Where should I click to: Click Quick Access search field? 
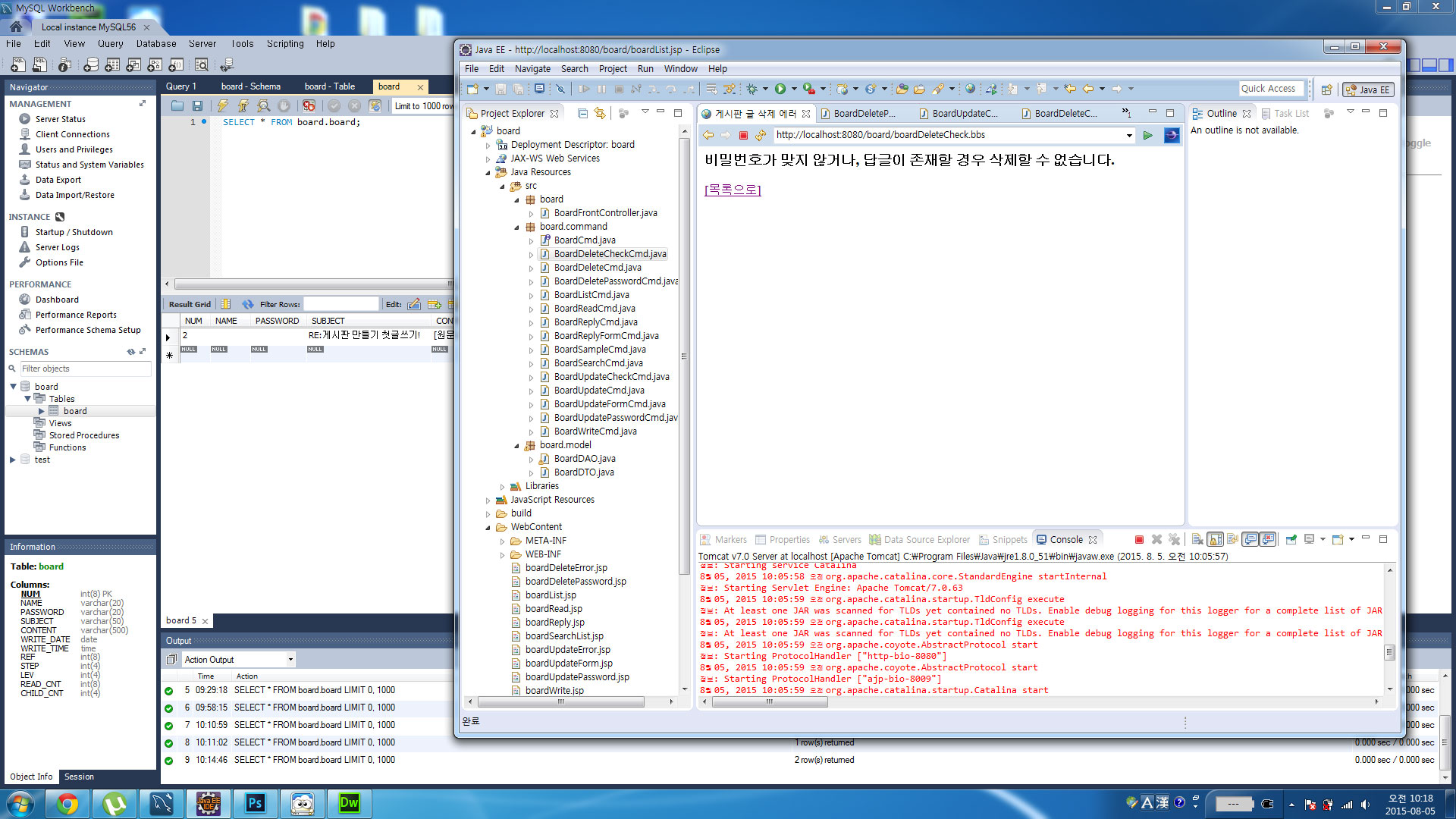[x=1271, y=89]
